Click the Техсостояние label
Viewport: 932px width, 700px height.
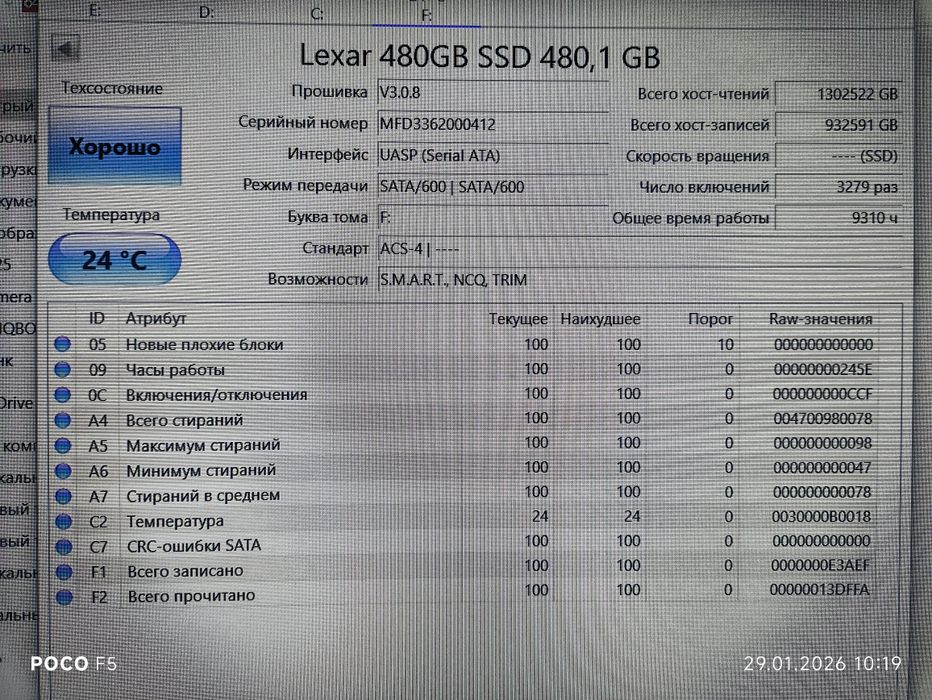point(112,89)
